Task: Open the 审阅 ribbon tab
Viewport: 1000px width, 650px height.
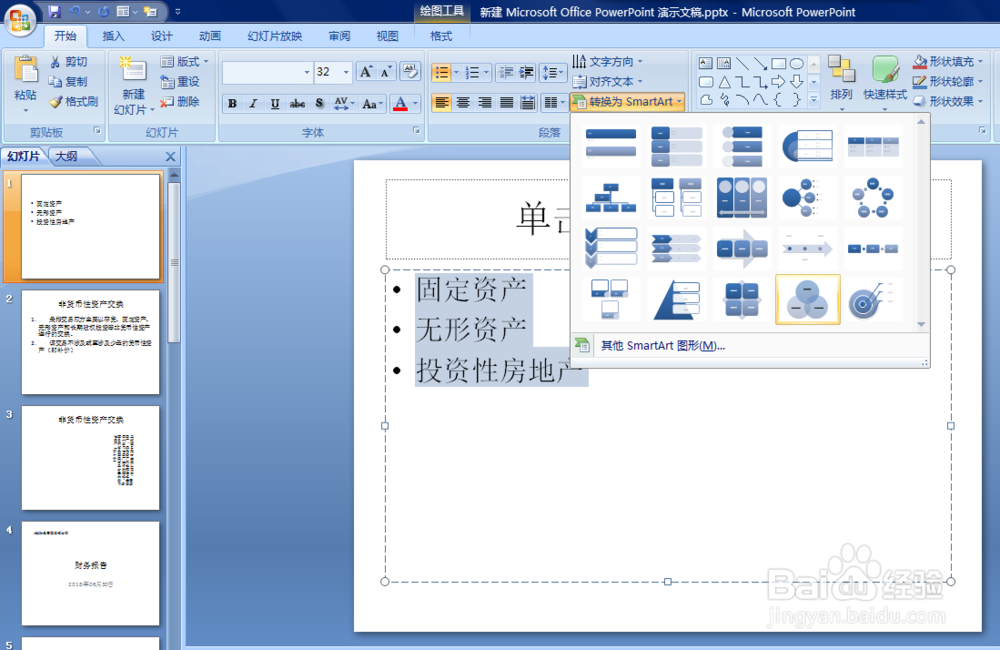Action: [x=339, y=36]
